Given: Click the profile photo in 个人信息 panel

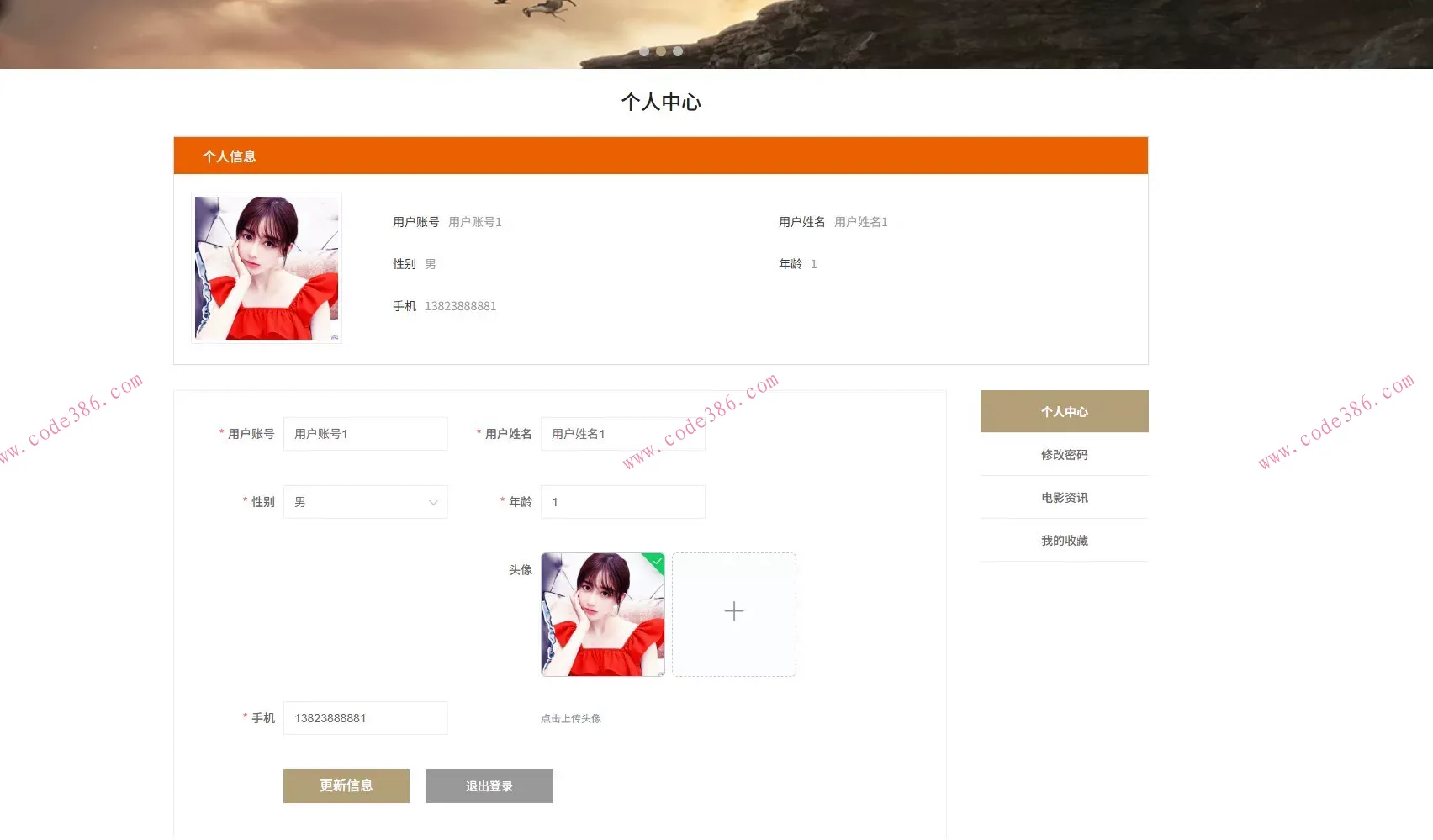Looking at the screenshot, I should [267, 267].
